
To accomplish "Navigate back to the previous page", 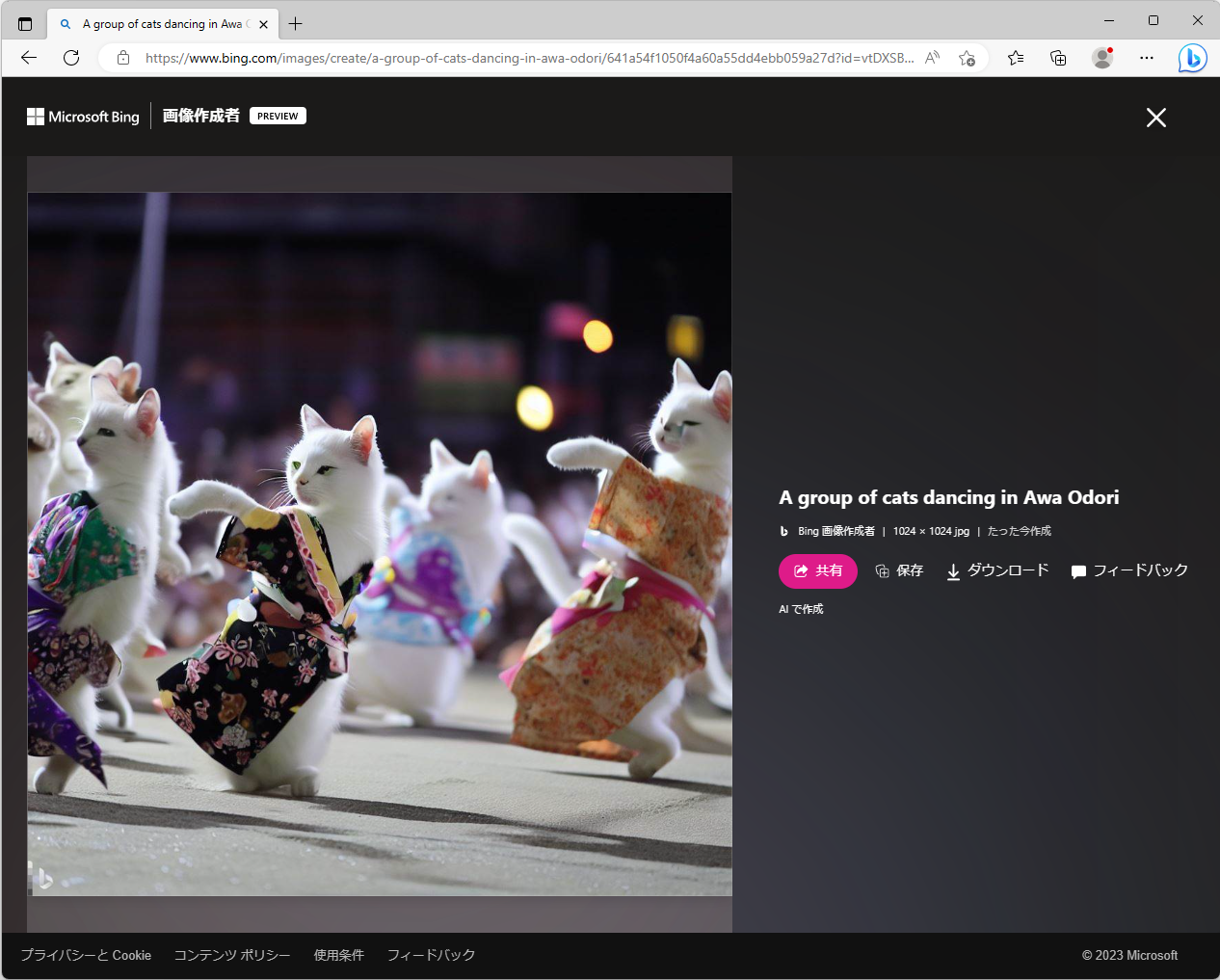I will click(x=28, y=58).
